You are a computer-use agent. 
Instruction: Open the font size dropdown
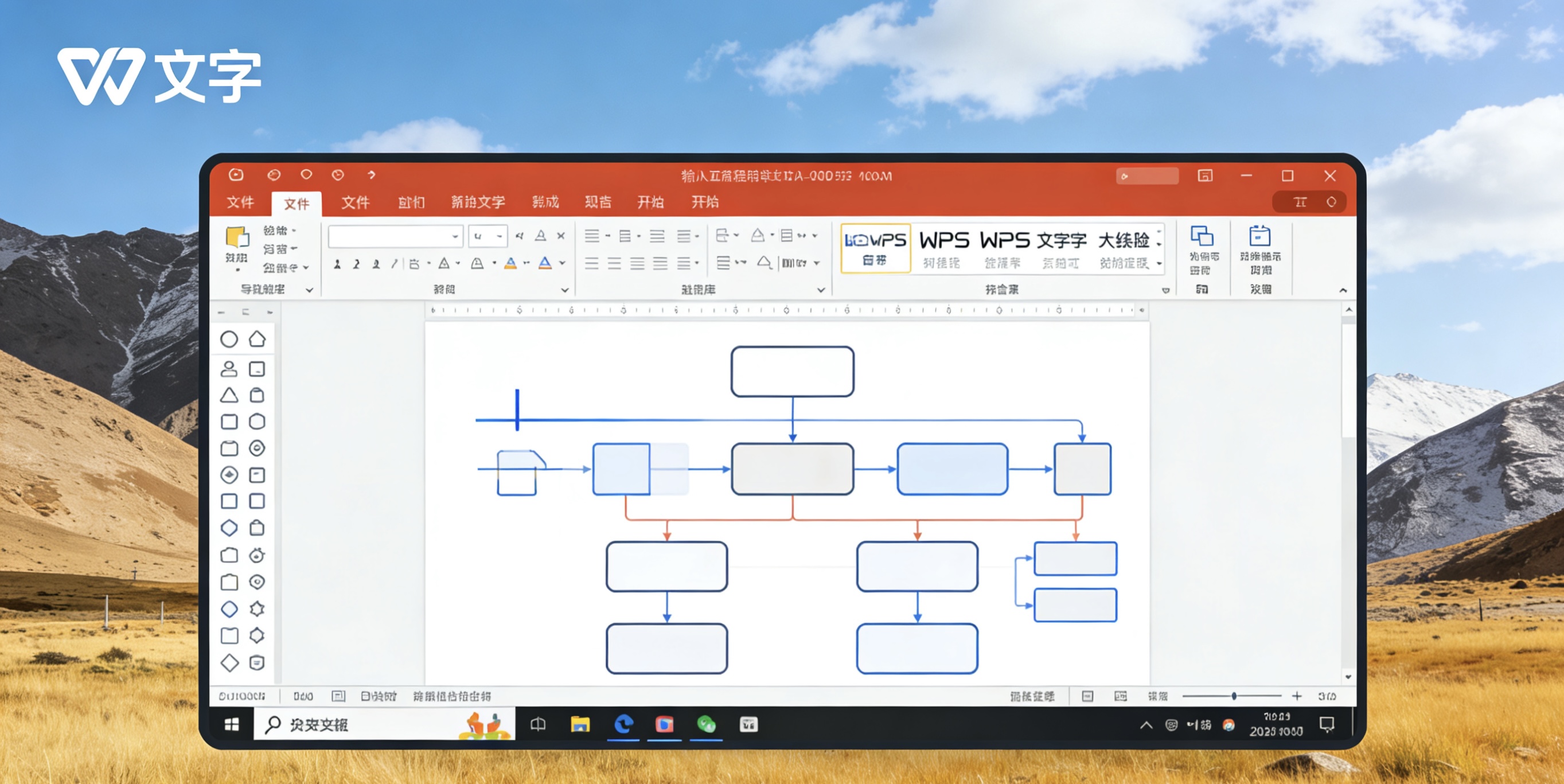pos(499,236)
